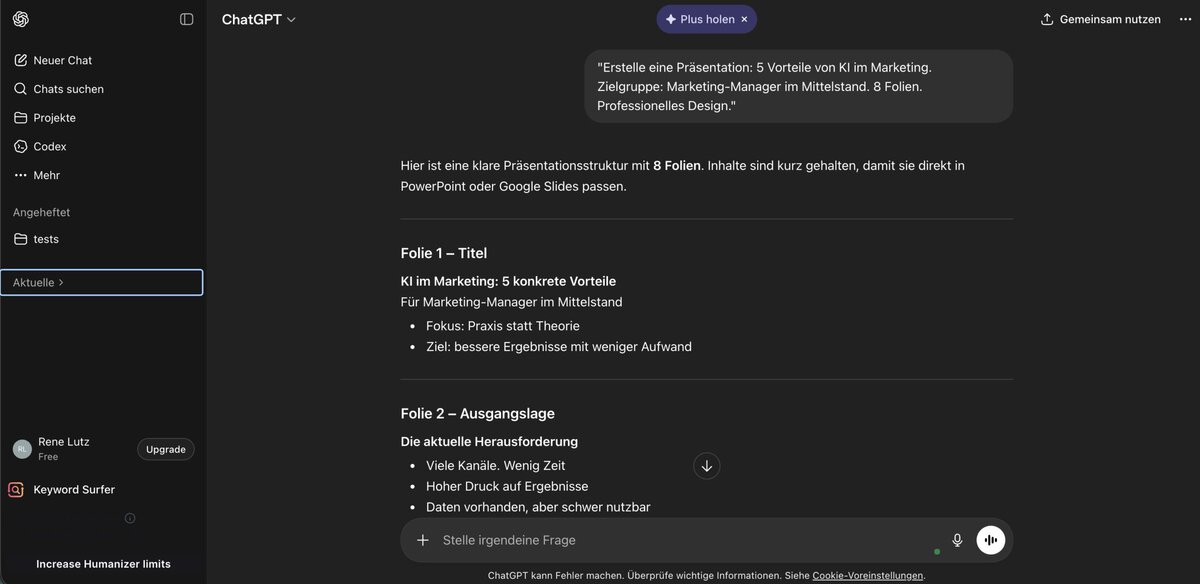Dismiss the Plus holen banner

click(x=744, y=19)
